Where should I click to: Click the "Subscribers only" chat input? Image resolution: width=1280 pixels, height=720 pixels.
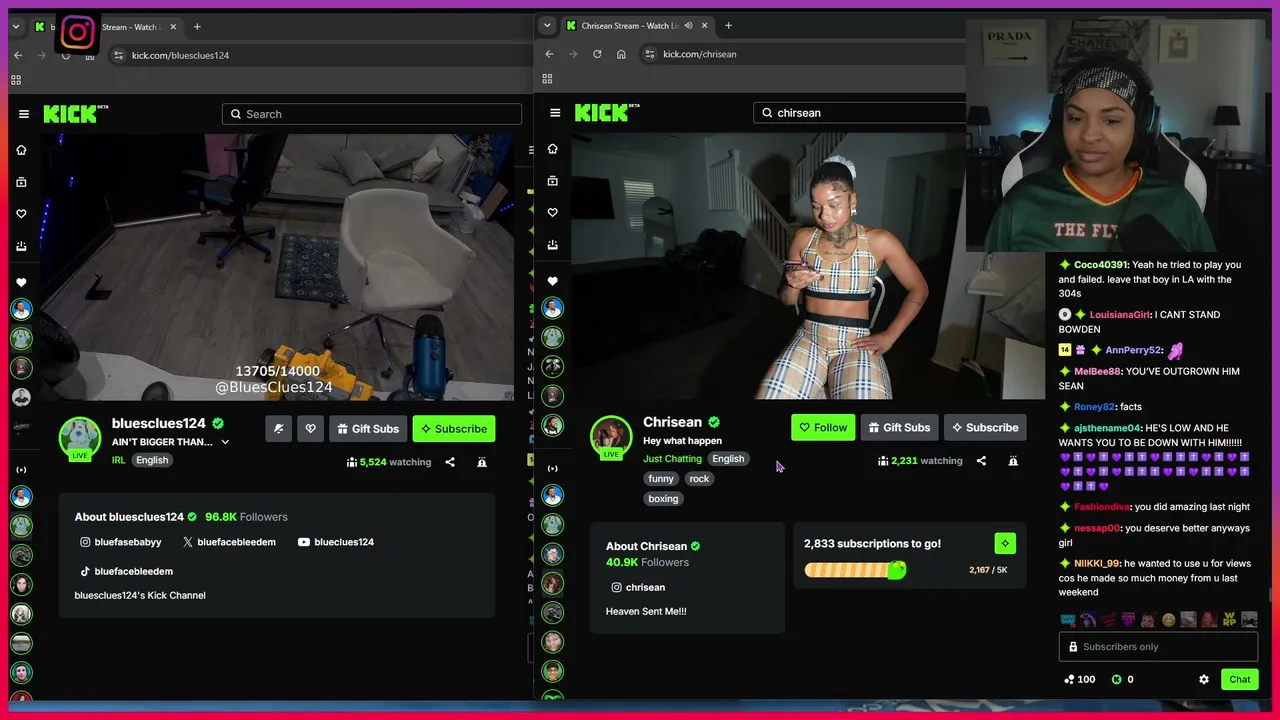(x=1158, y=647)
